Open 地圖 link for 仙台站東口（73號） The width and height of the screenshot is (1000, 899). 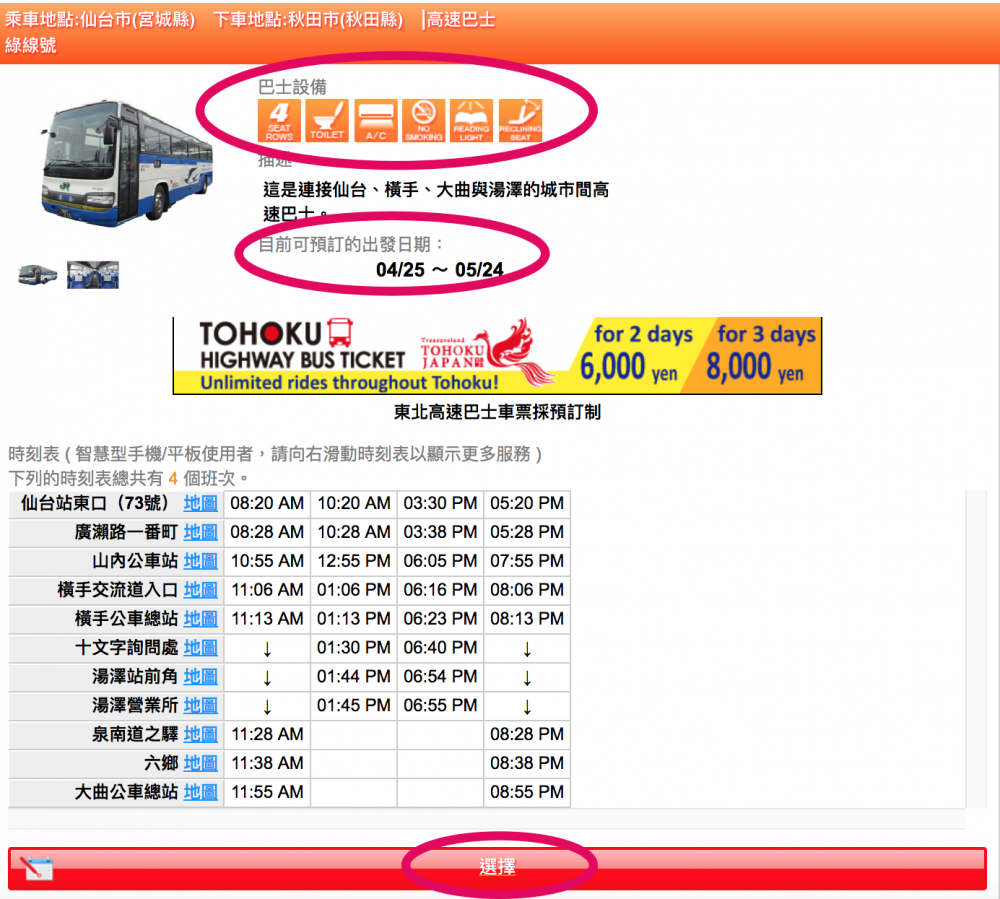(x=200, y=504)
